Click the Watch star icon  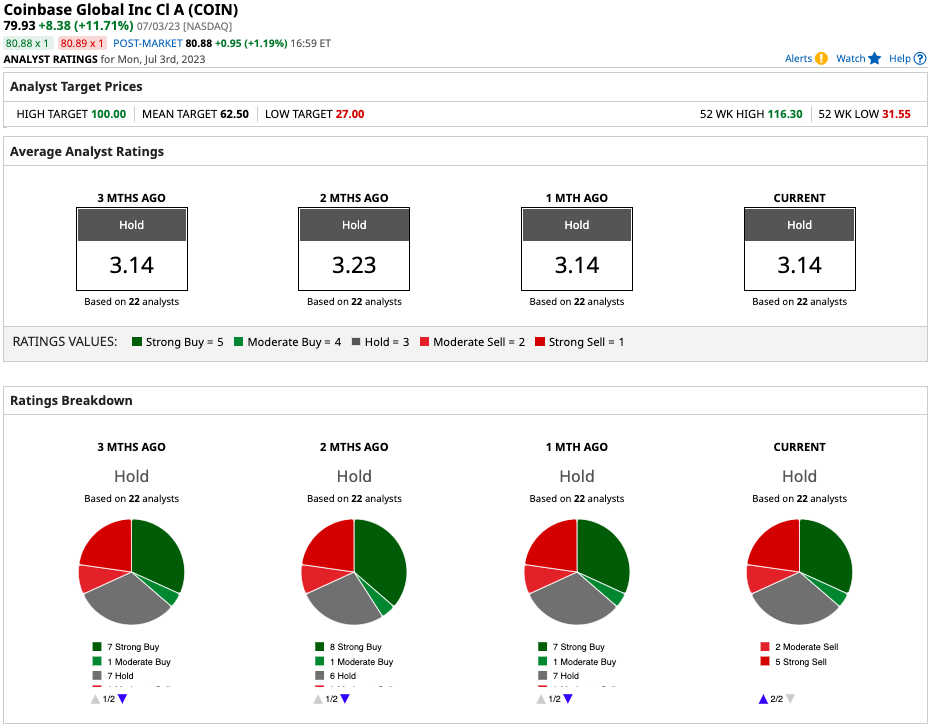pyautogui.click(x=874, y=59)
